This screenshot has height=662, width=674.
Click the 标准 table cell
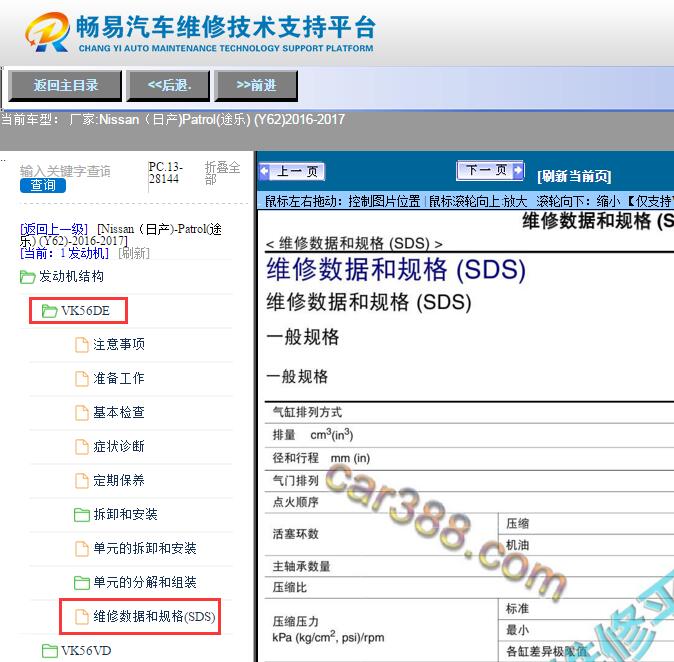tap(586, 609)
